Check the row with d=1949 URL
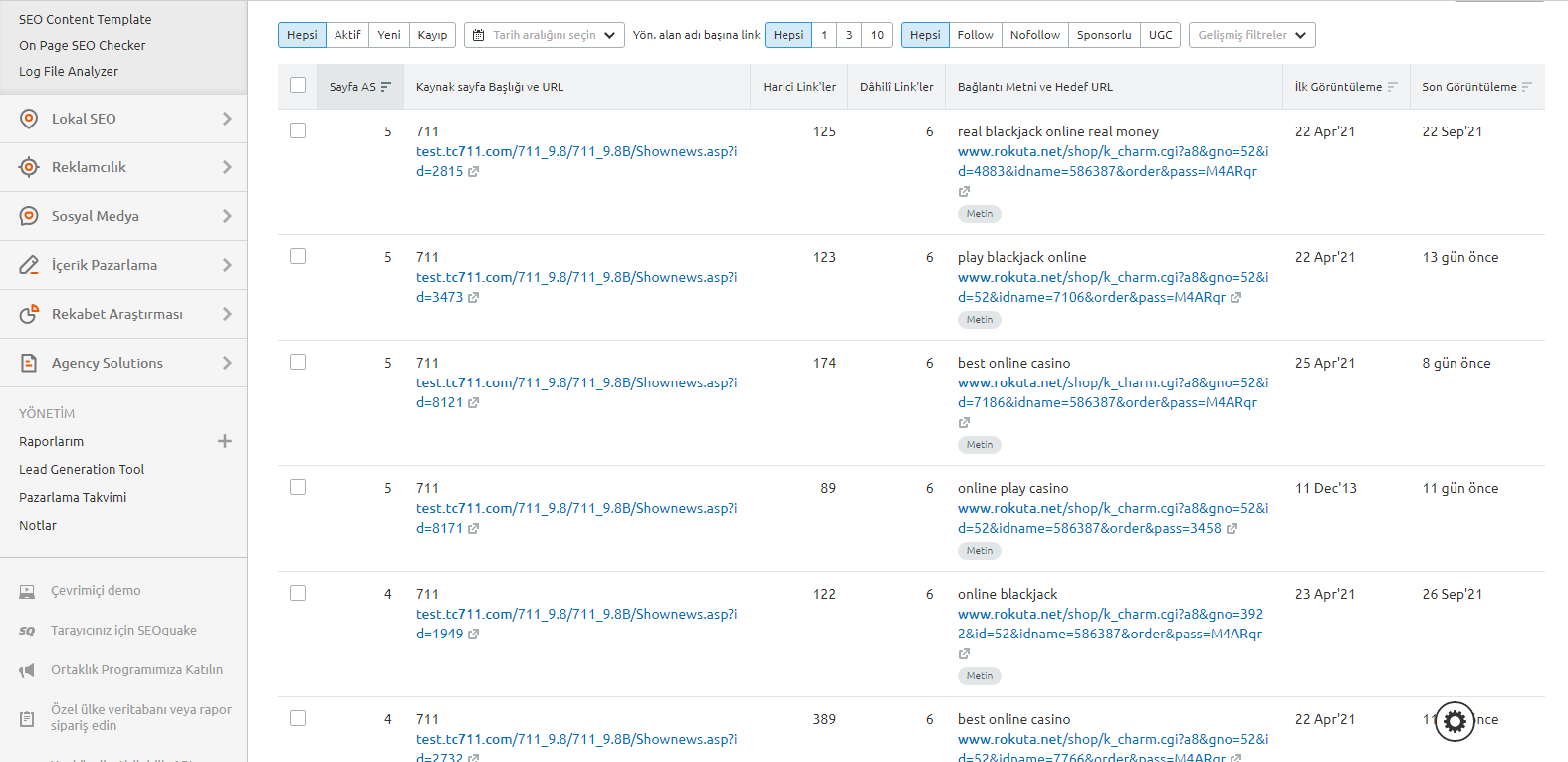Image resolution: width=1568 pixels, height=762 pixels. (298, 593)
